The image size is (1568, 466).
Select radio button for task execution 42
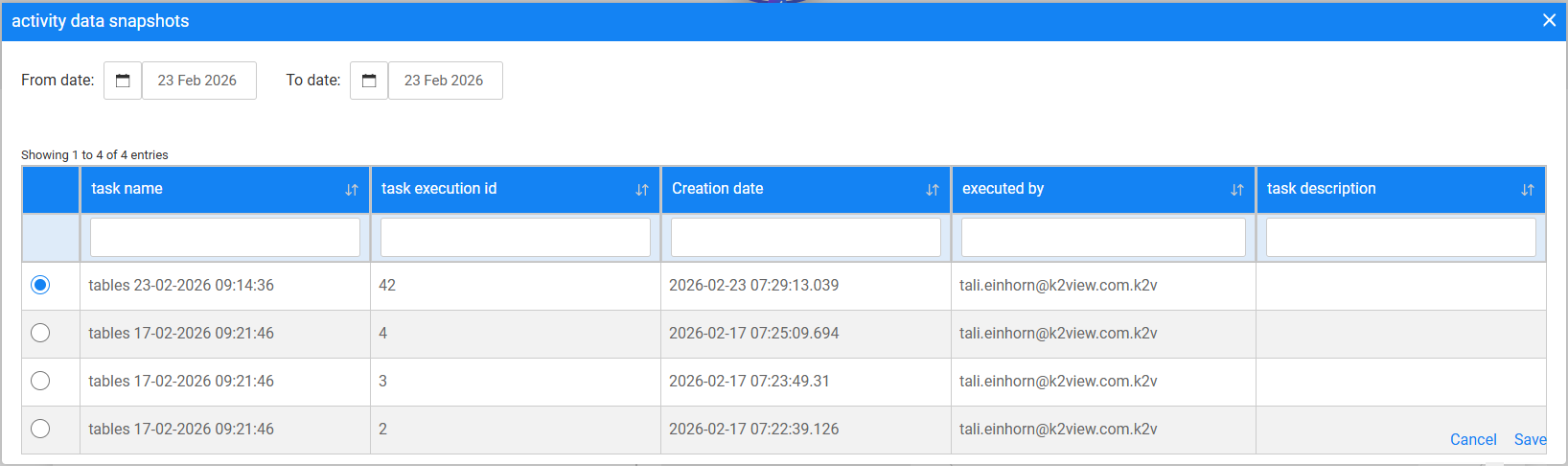pos(40,285)
